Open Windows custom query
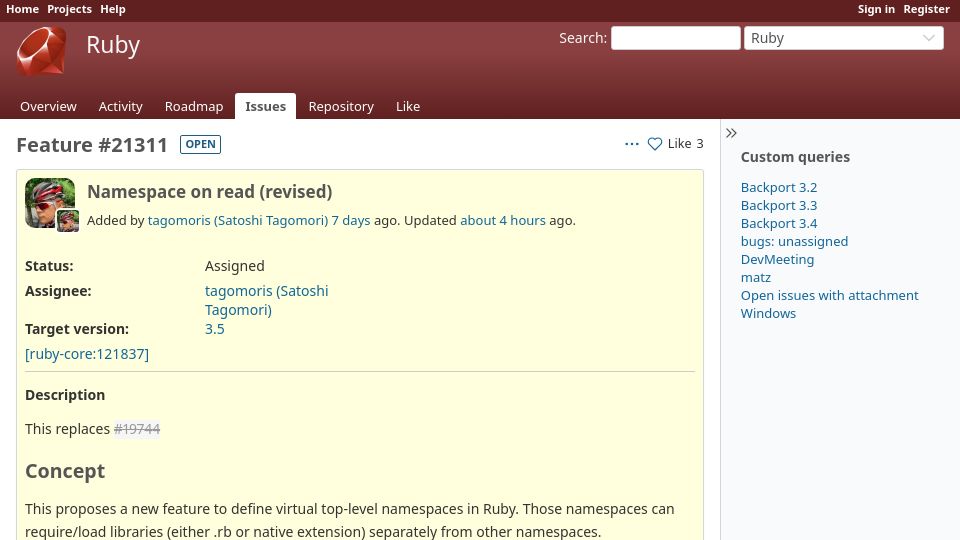 click(768, 313)
